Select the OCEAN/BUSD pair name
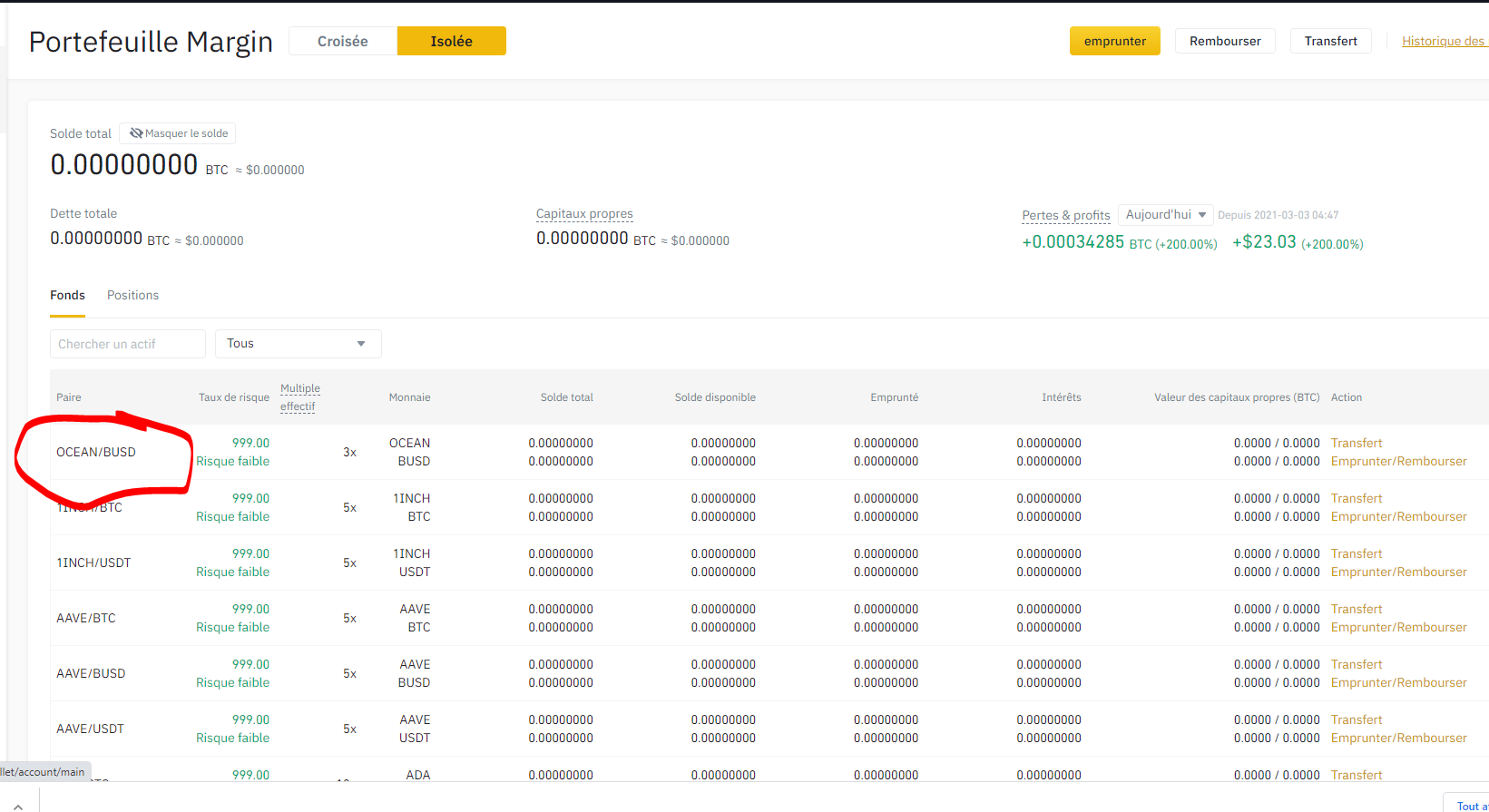The height and width of the screenshot is (812, 1489). (x=96, y=452)
